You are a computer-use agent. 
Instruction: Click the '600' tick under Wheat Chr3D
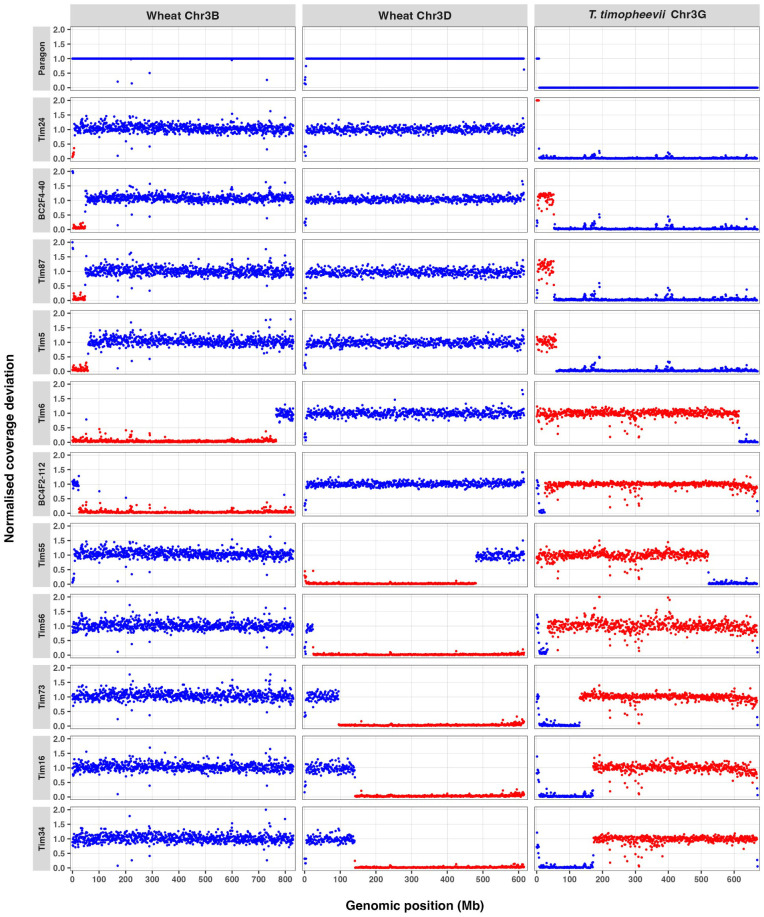(518, 879)
